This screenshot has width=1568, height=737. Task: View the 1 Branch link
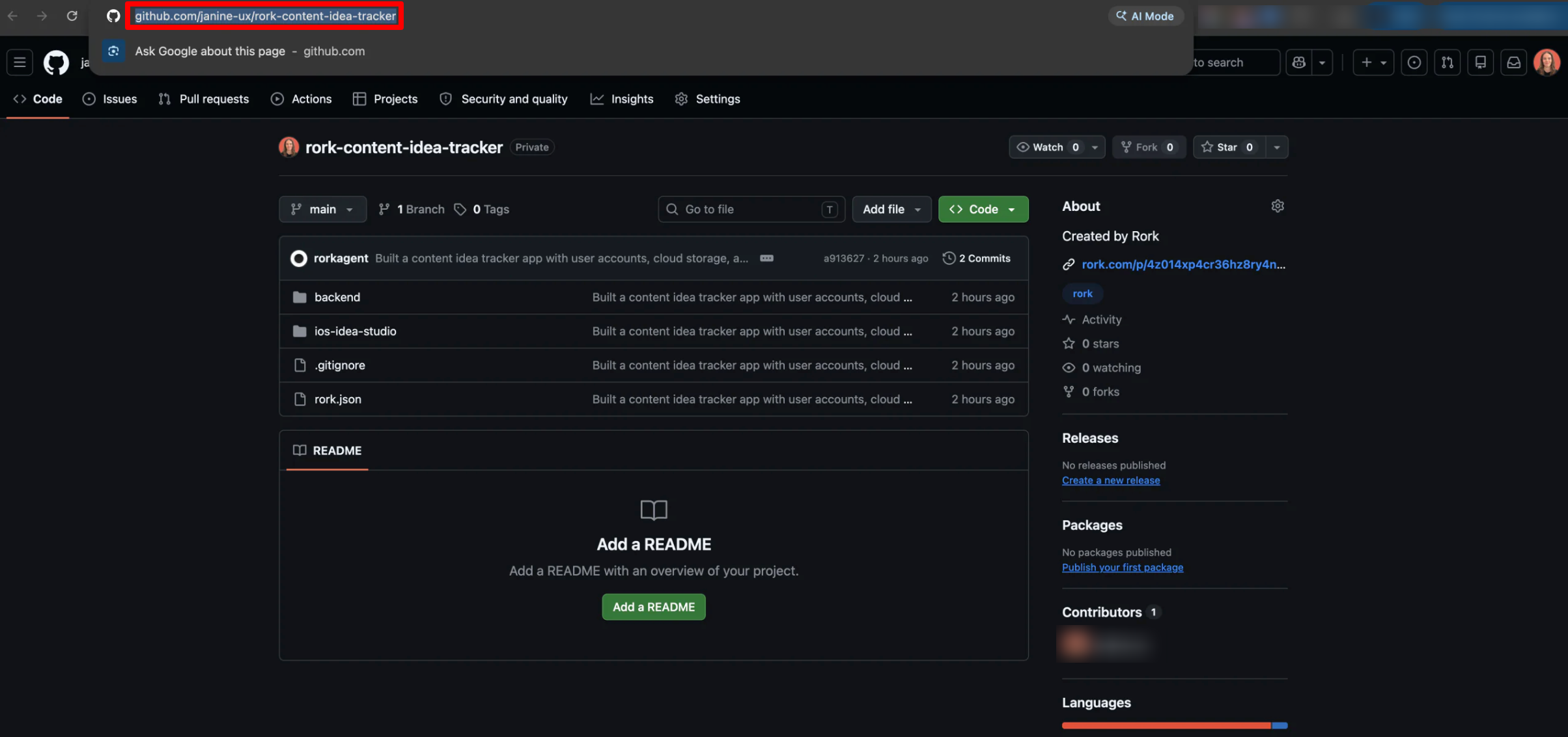coord(412,209)
